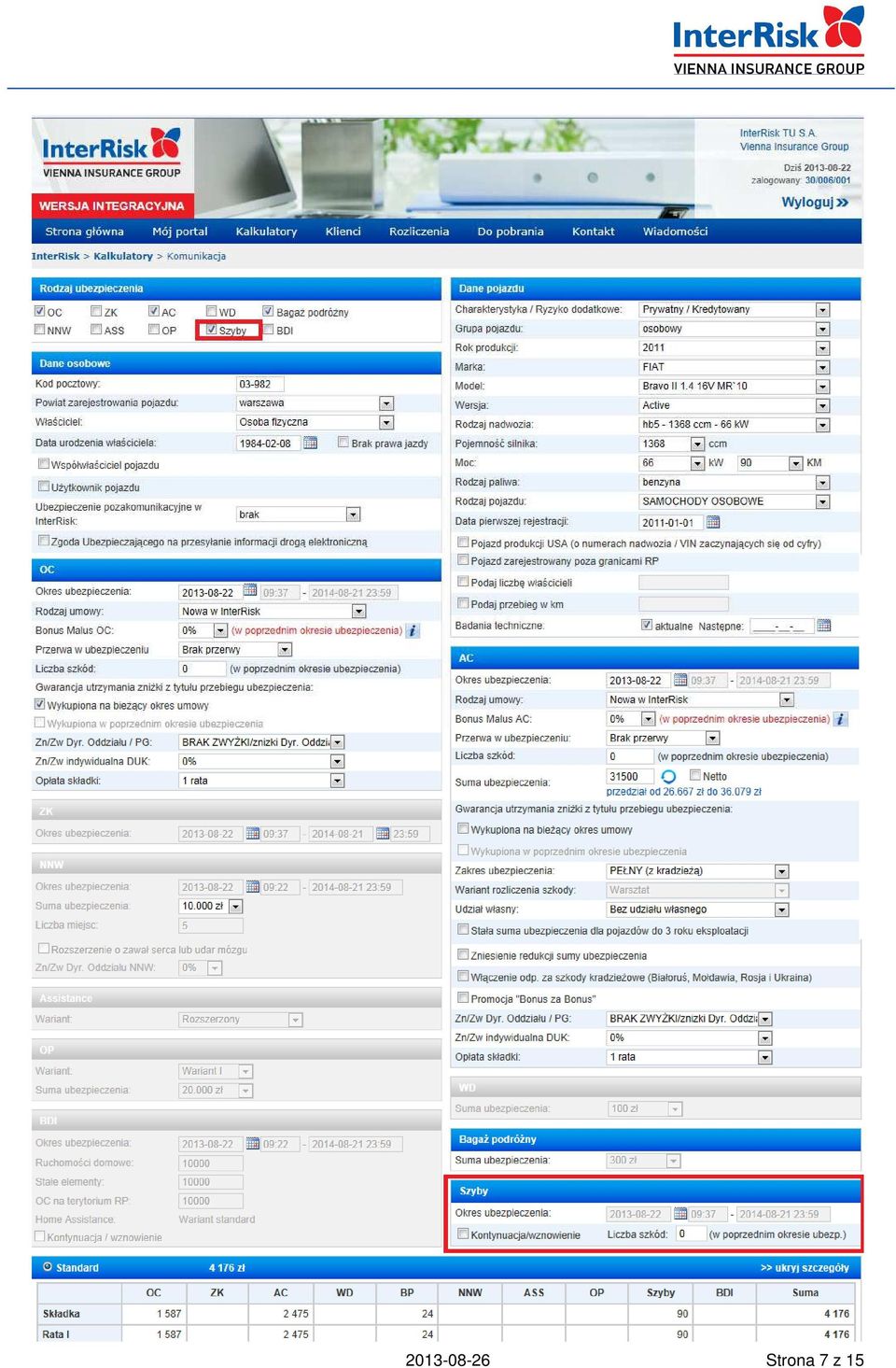Click ukryj szczegóły link
The width and height of the screenshot is (896, 1368).
click(x=805, y=1268)
